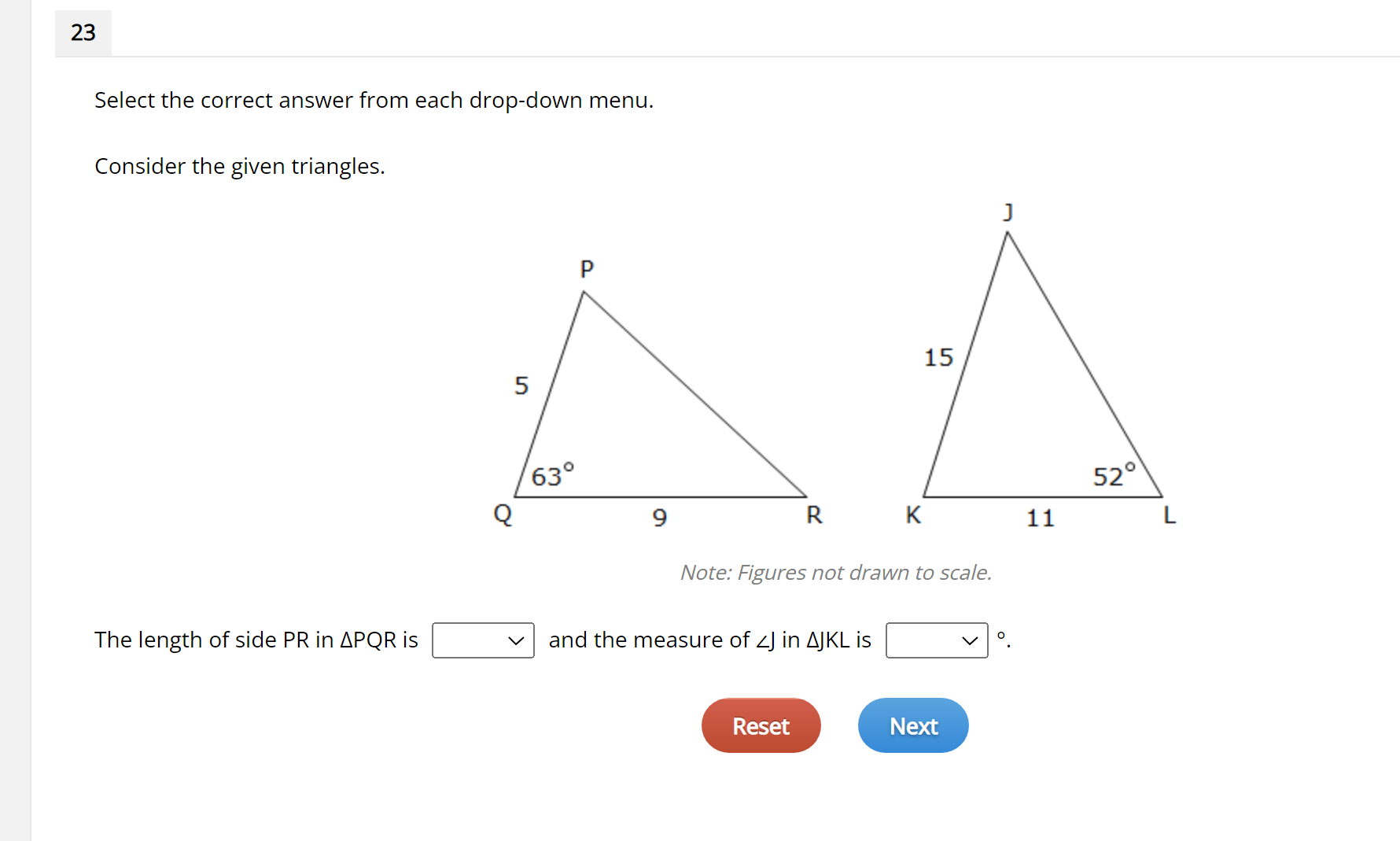Click the side length 11 label
The image size is (1400, 841).
[1041, 518]
